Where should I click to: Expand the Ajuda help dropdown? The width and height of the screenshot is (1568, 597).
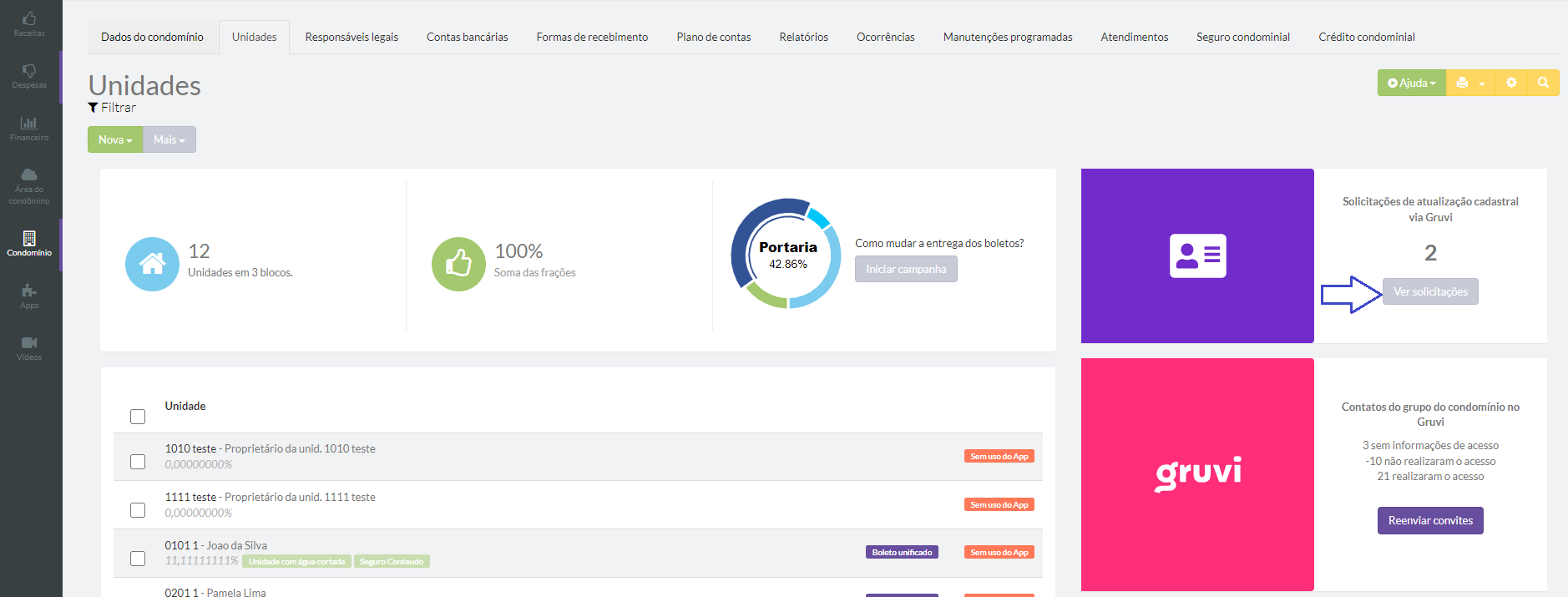tap(1411, 83)
